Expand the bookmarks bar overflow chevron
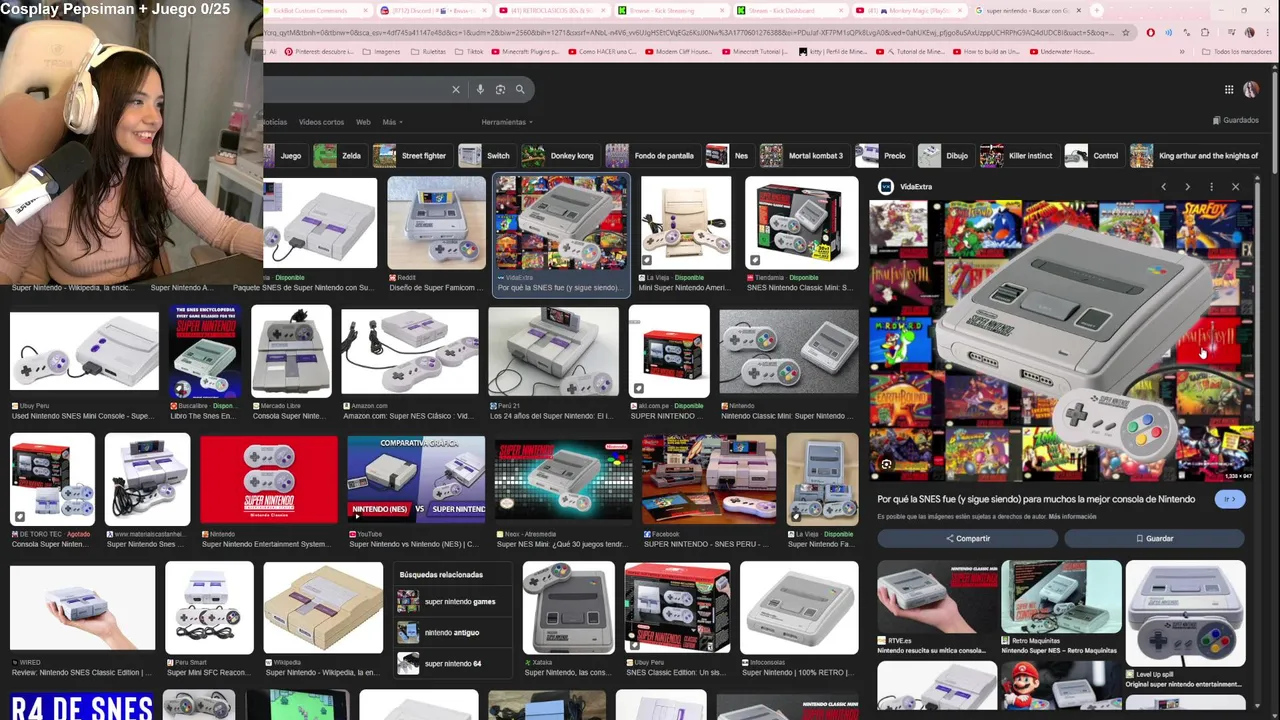Screen dimensions: 1280x720 pyautogui.click(x=1182, y=52)
